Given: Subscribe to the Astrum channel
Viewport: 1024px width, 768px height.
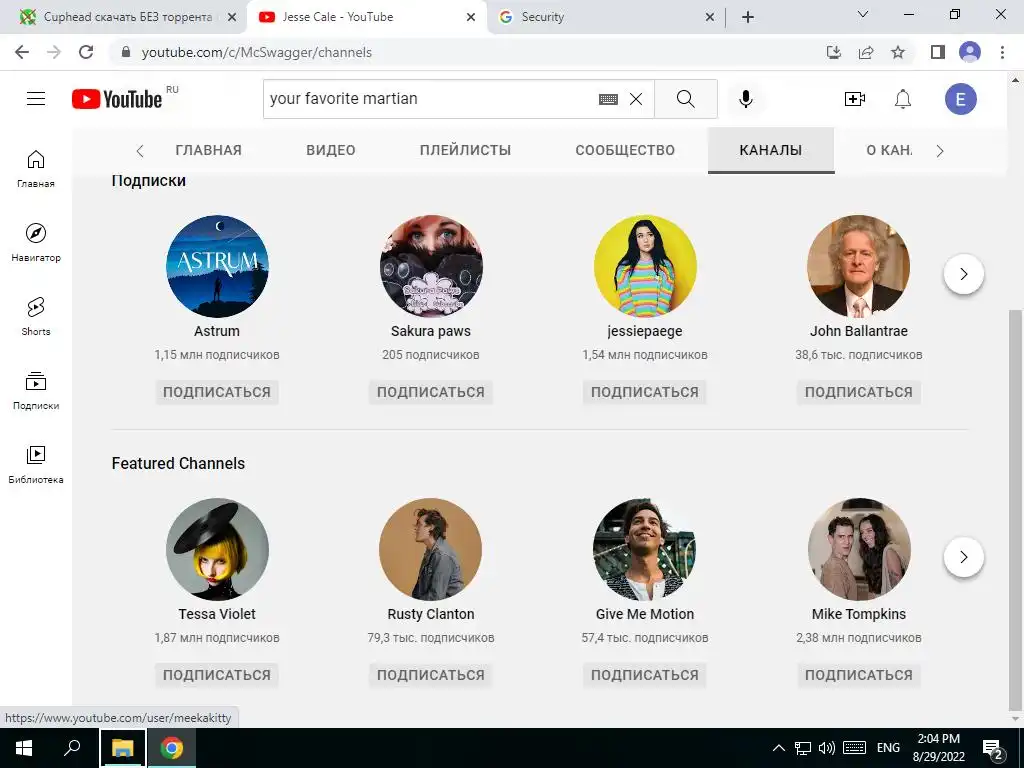Looking at the screenshot, I should [x=217, y=392].
